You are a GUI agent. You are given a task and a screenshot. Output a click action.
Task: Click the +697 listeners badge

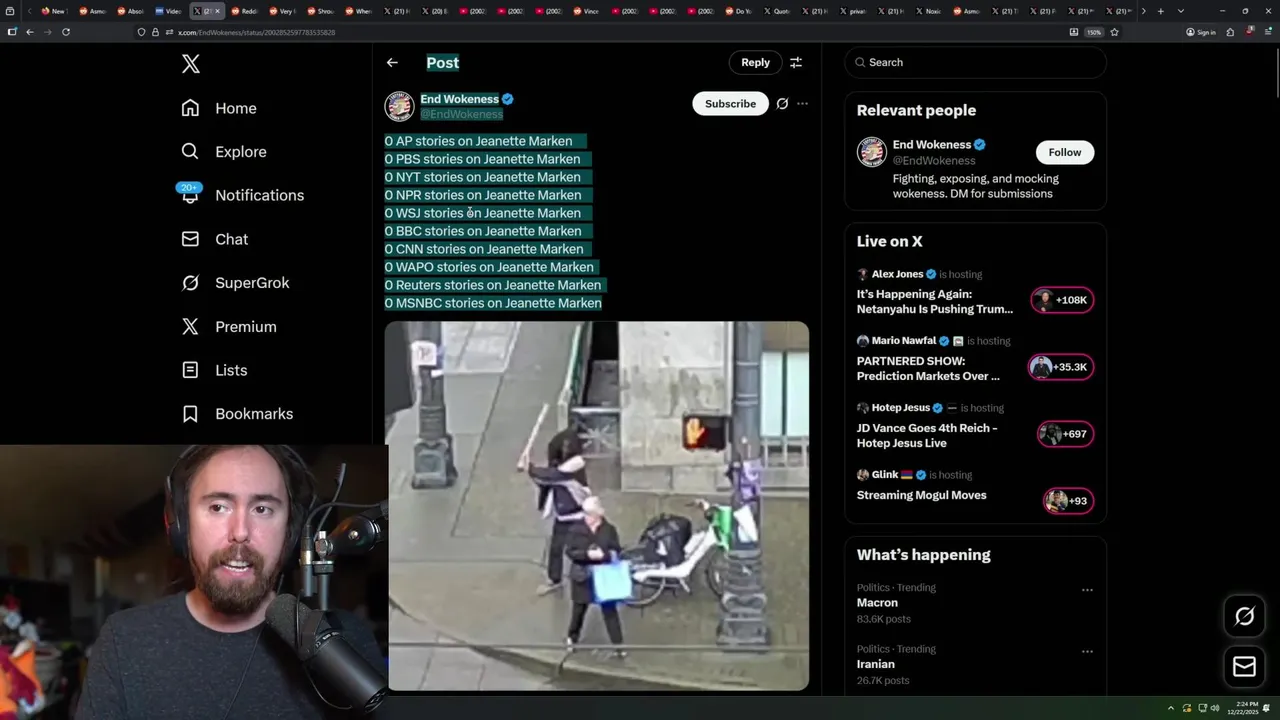[1066, 434]
